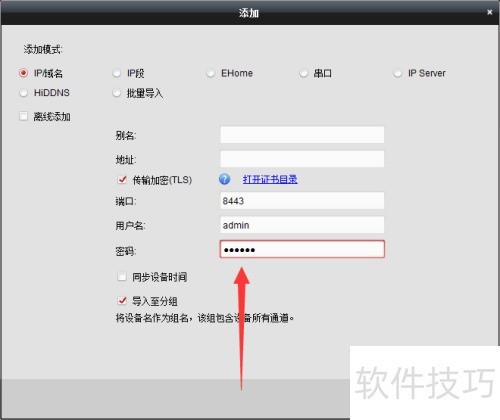This screenshot has height=420, width=500.
Task: Choose the HiDDNS radio option
Action: [x=23, y=92]
